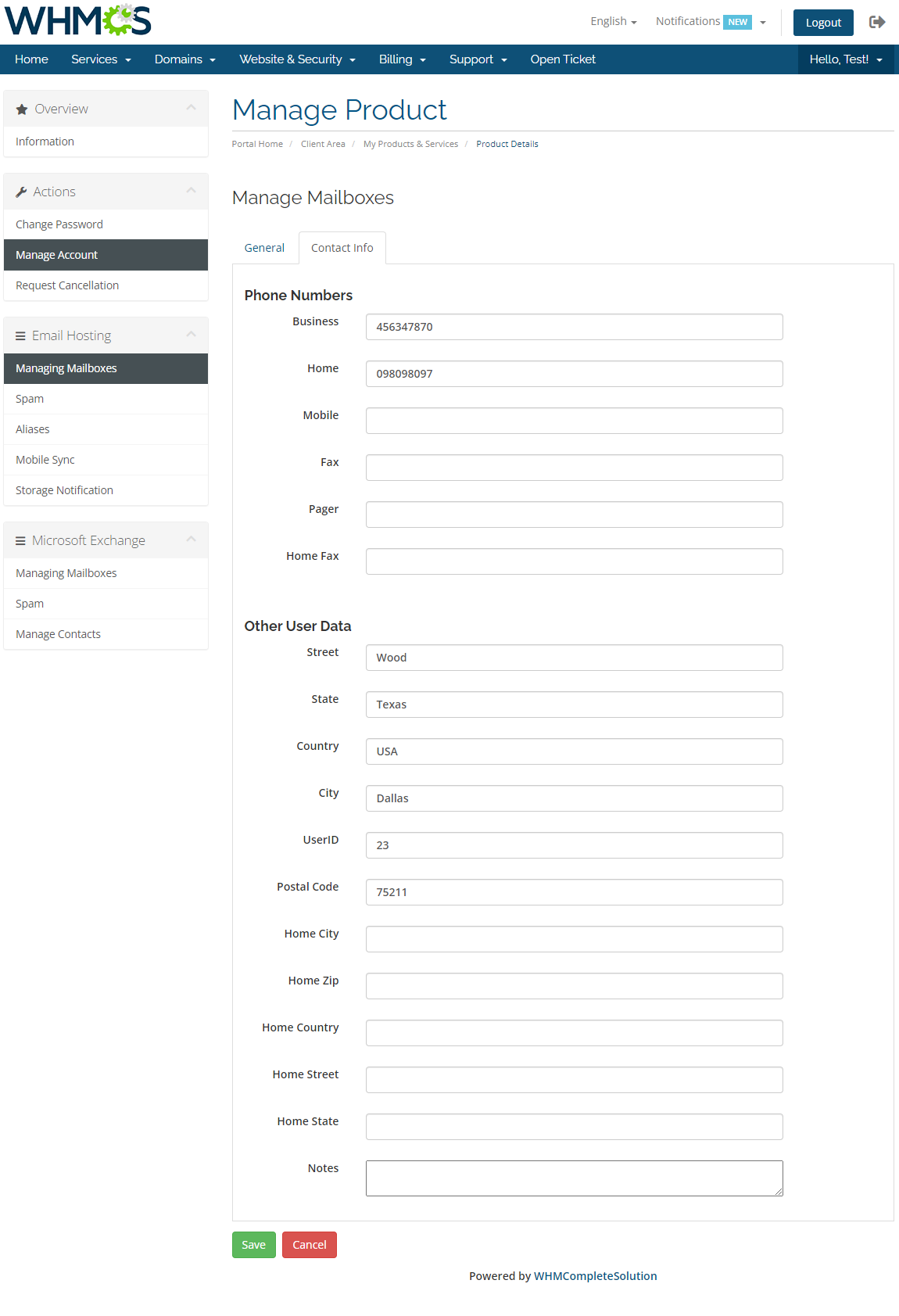Select the Contact Info tab
The width and height of the screenshot is (899, 1316).
click(342, 248)
